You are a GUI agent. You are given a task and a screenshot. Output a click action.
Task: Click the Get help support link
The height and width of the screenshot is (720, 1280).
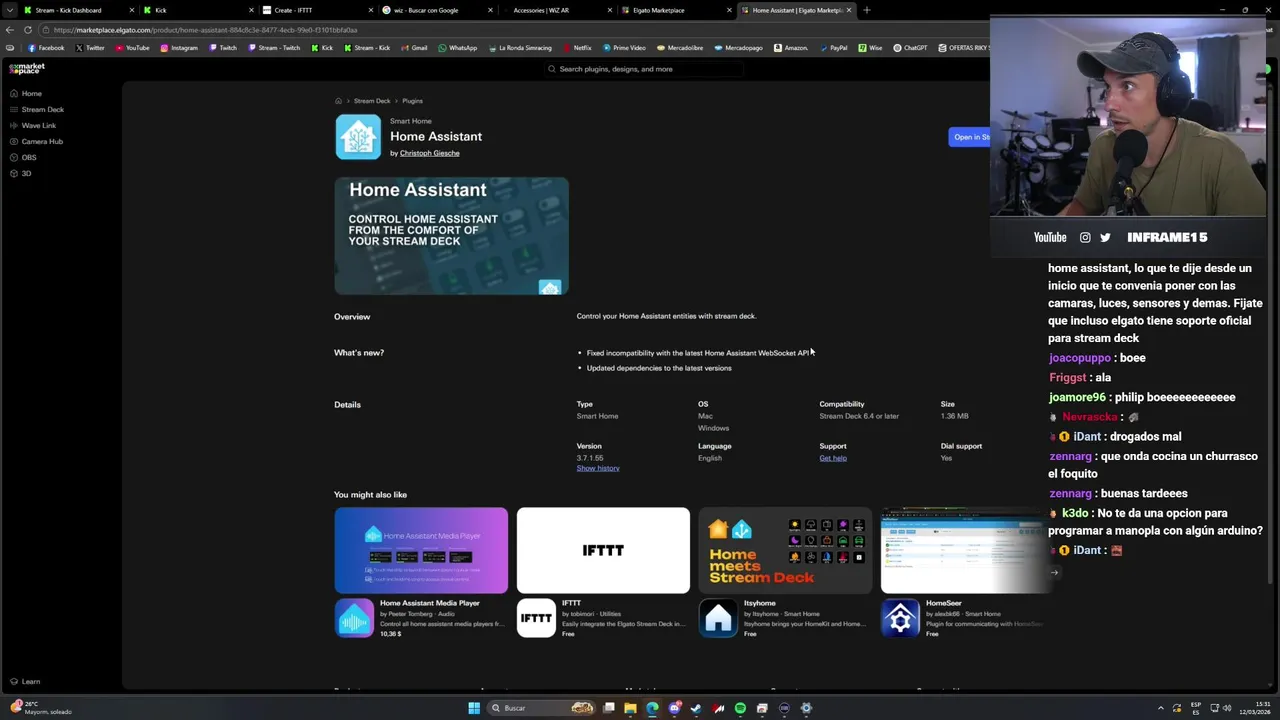[x=833, y=458]
